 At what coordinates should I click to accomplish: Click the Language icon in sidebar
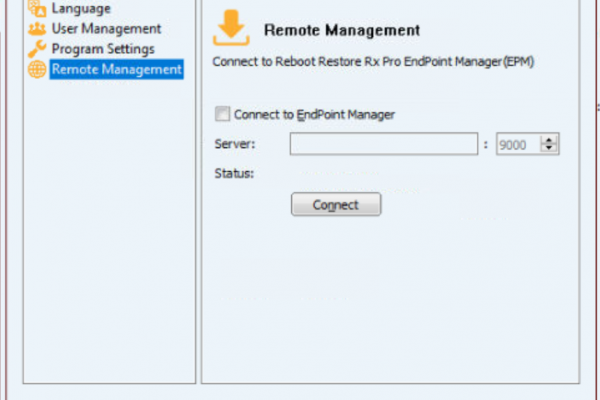[x=37, y=8]
